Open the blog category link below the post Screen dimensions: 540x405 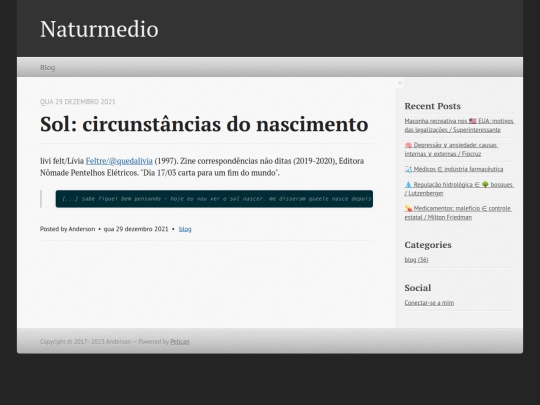click(x=185, y=229)
